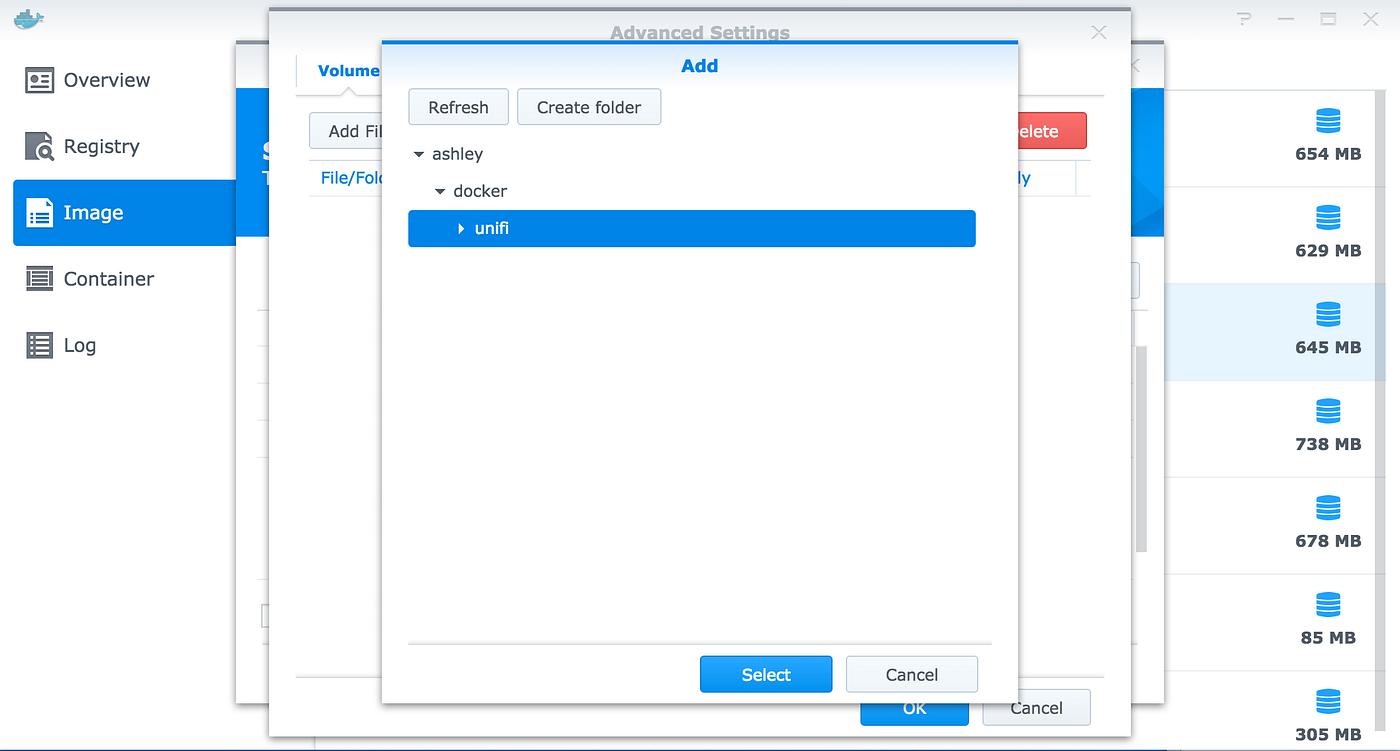
Task: Switch to the Volume tab
Action: point(348,70)
